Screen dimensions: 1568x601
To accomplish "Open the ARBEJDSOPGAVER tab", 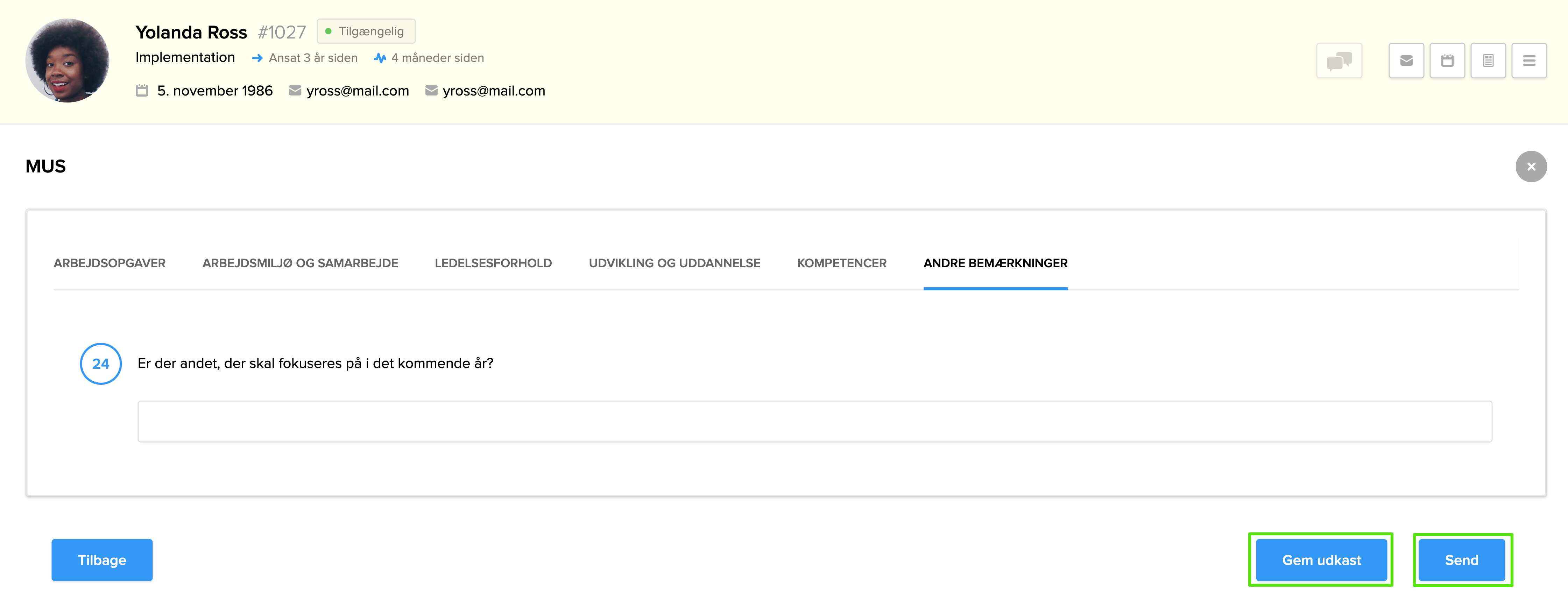I will click(110, 263).
